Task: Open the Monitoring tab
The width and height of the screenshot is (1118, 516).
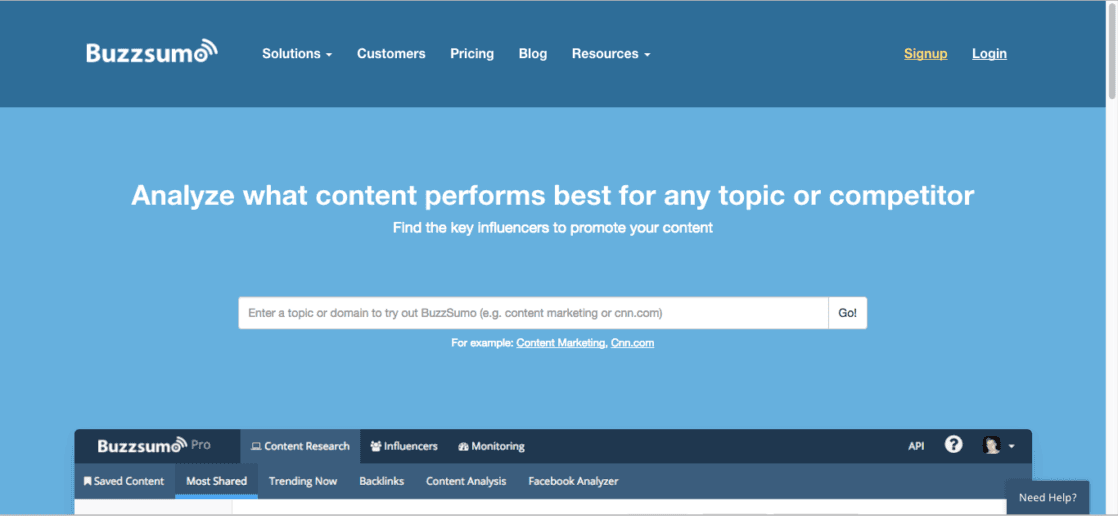Action: pos(491,446)
